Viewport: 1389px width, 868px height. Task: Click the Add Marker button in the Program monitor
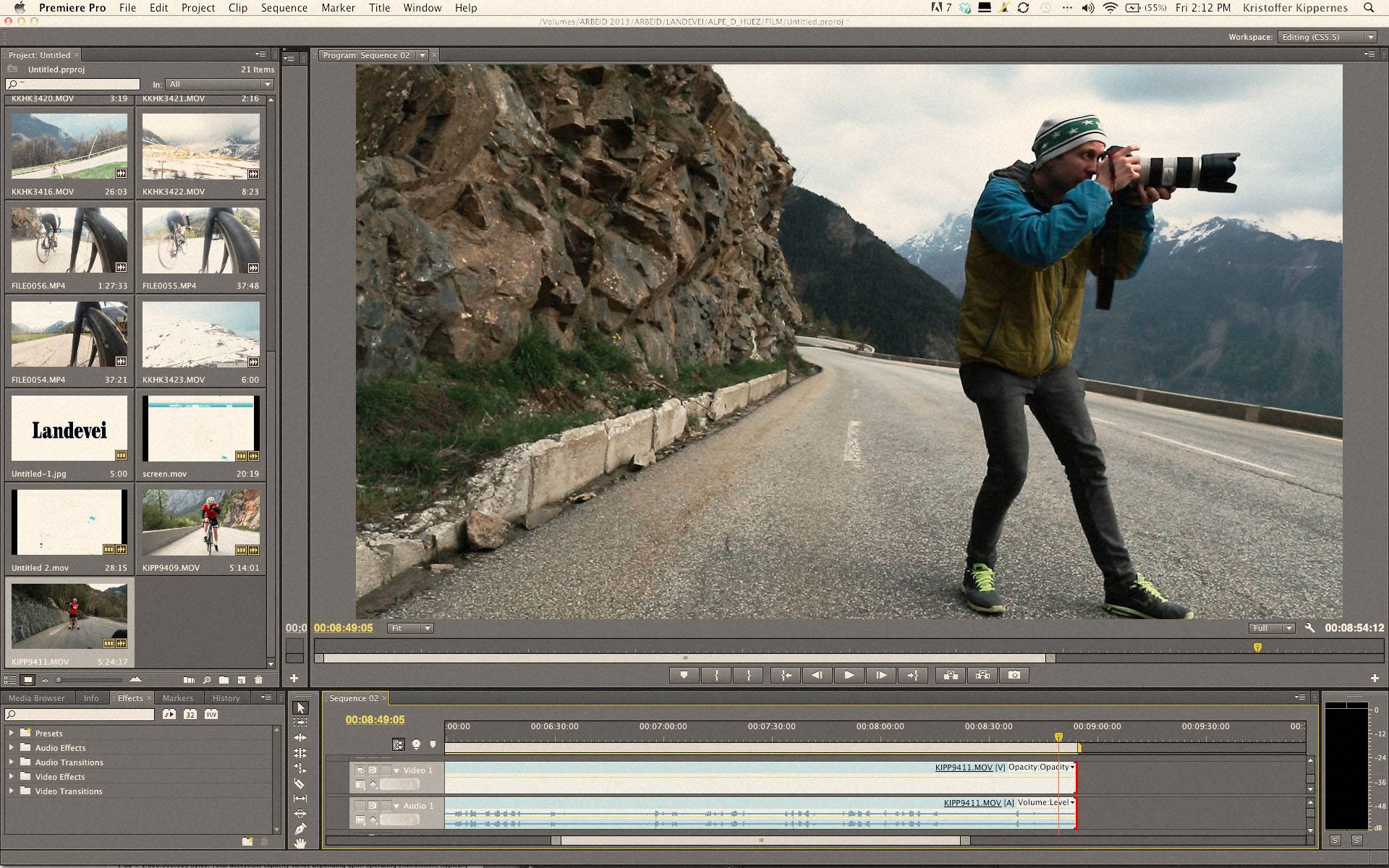coord(684,675)
